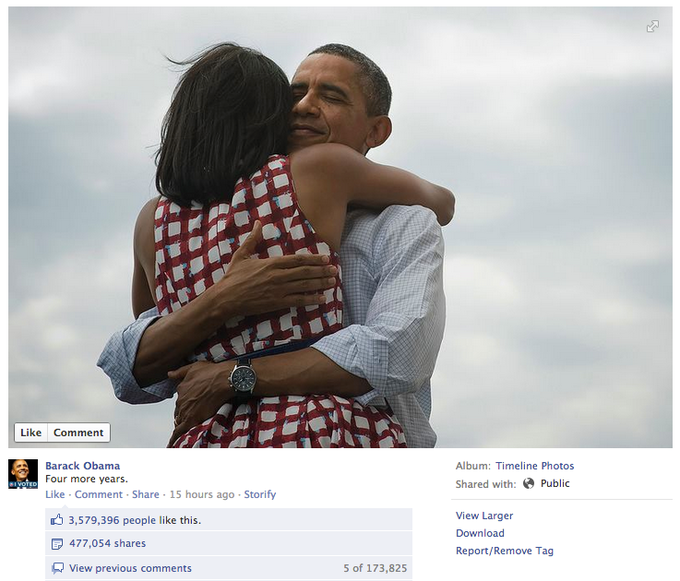The image size is (680, 581).
Task: Click the 15 hours ago timestamp
Action: pyautogui.click(x=202, y=494)
